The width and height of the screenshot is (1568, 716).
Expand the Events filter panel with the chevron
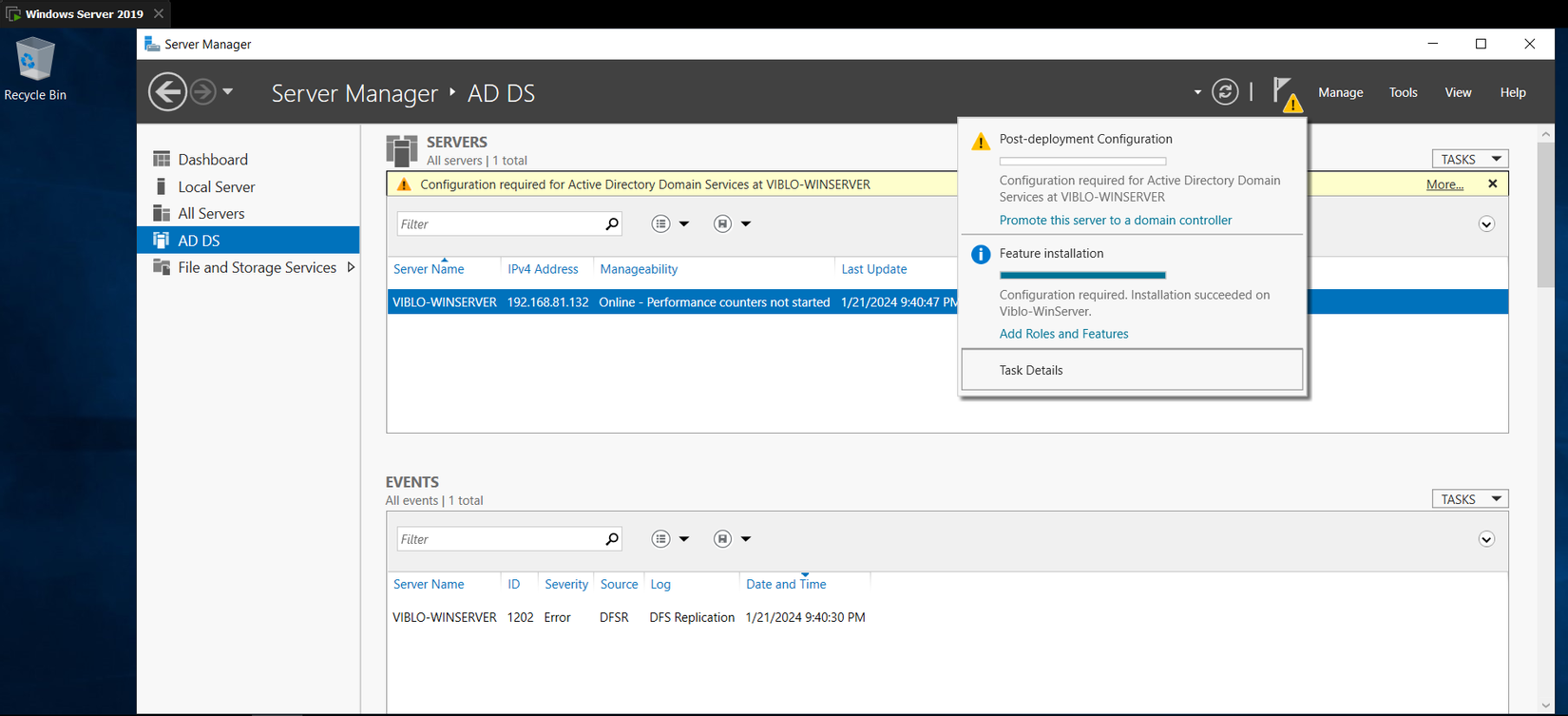[1486, 540]
